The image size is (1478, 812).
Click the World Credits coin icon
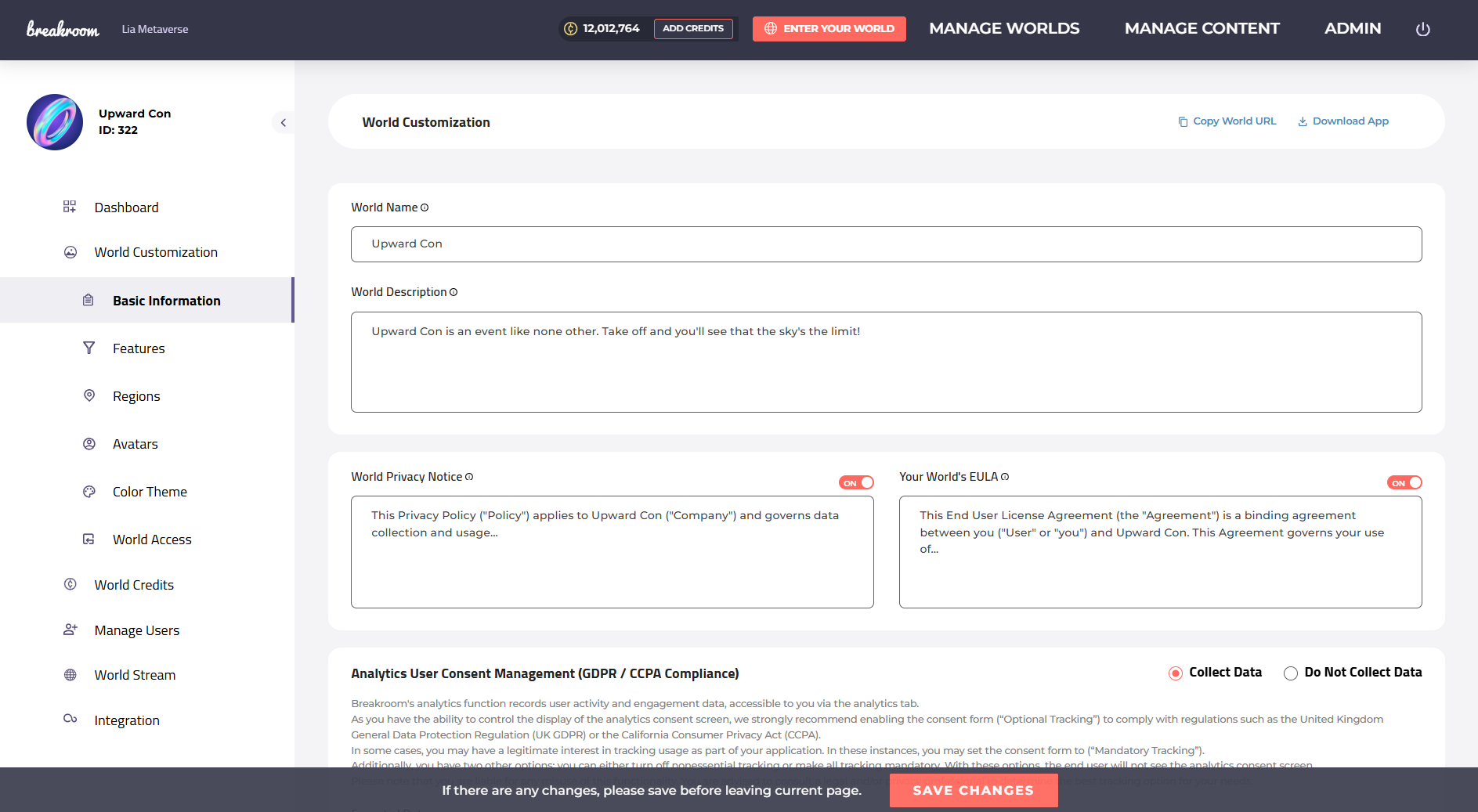tap(70, 584)
